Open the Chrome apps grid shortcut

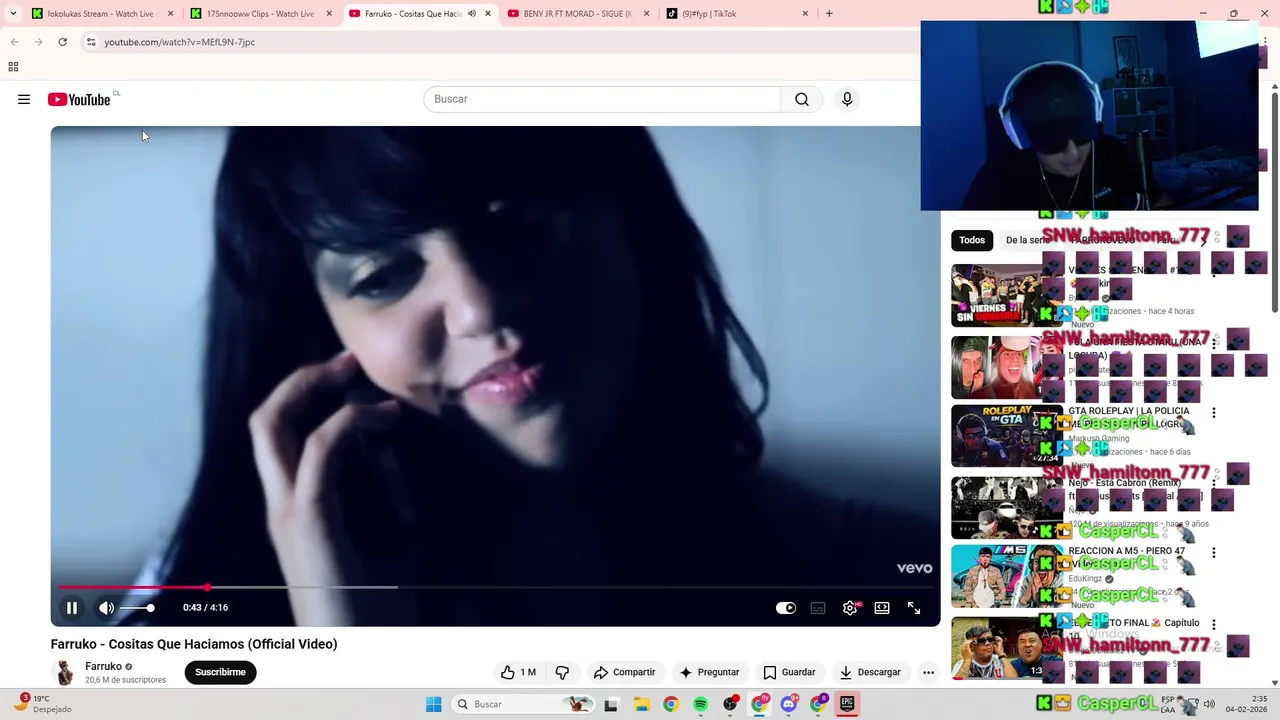[x=13, y=67]
